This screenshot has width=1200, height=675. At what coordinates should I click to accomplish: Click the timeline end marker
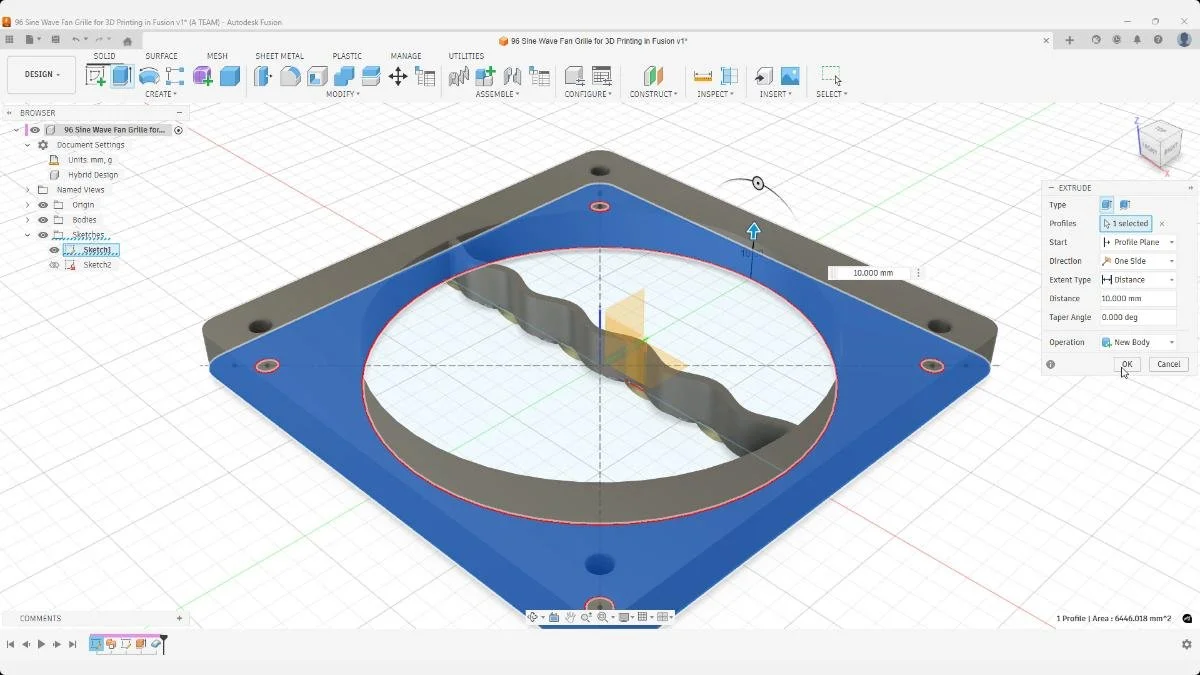click(163, 643)
